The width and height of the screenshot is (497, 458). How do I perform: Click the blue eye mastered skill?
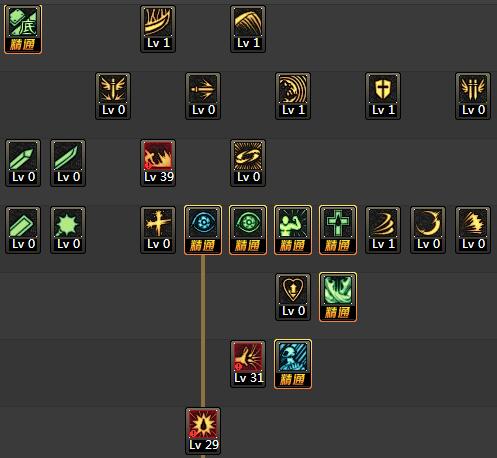click(x=203, y=230)
